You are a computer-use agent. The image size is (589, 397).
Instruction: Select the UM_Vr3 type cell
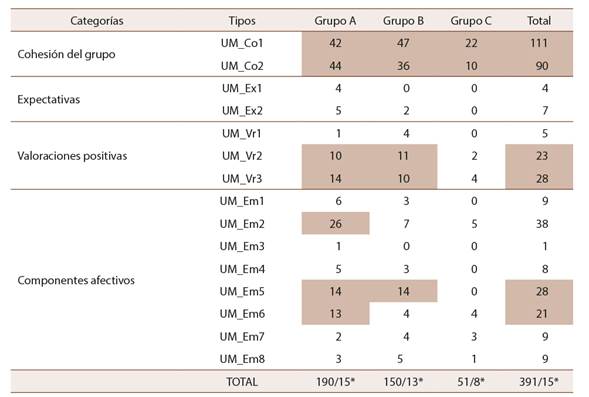click(x=242, y=178)
